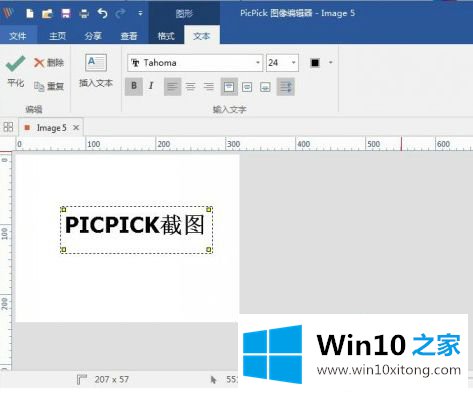Delete the text with 删除
The width and height of the screenshot is (473, 396).
49,63
